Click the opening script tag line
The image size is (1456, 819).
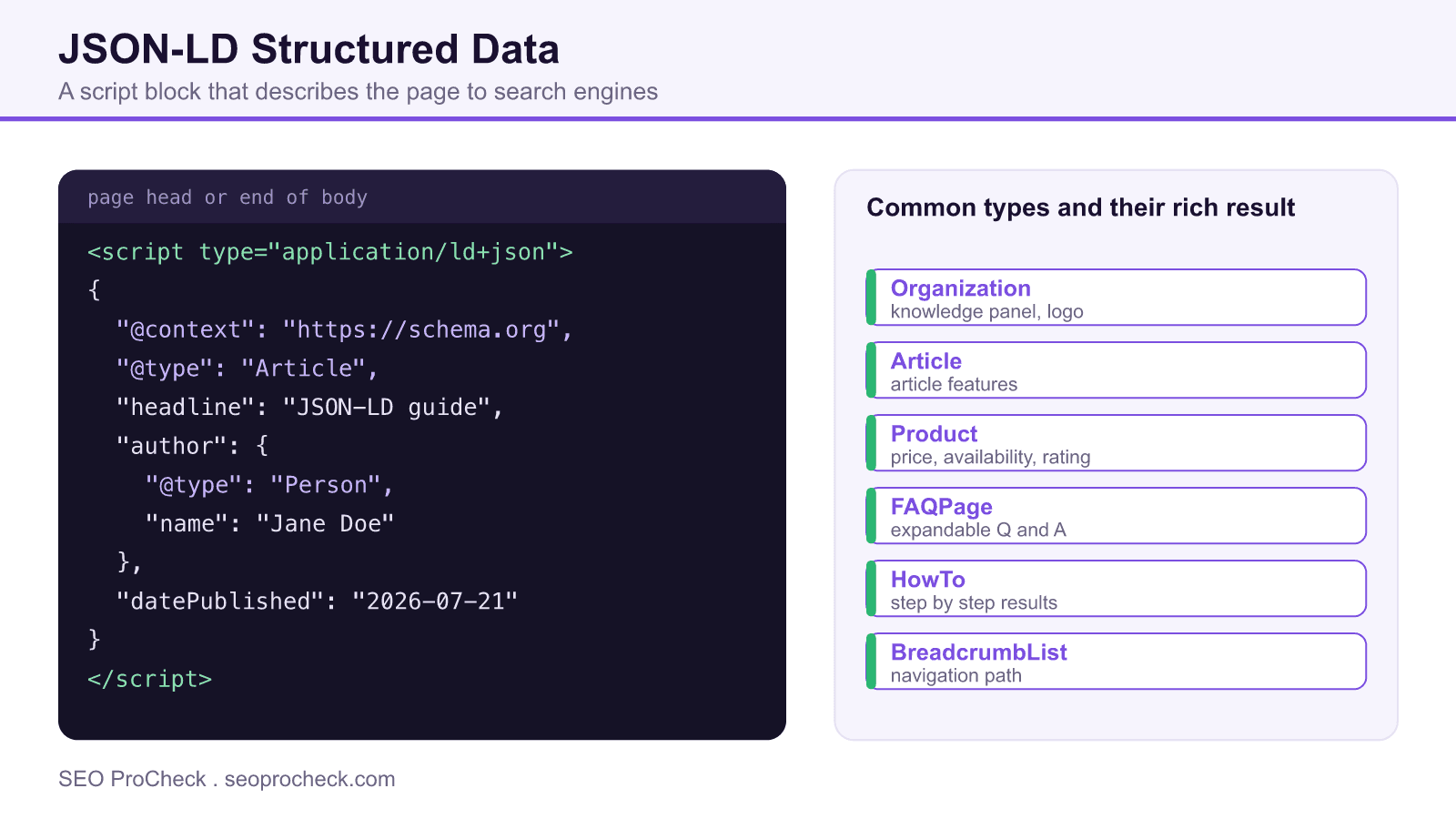point(330,252)
